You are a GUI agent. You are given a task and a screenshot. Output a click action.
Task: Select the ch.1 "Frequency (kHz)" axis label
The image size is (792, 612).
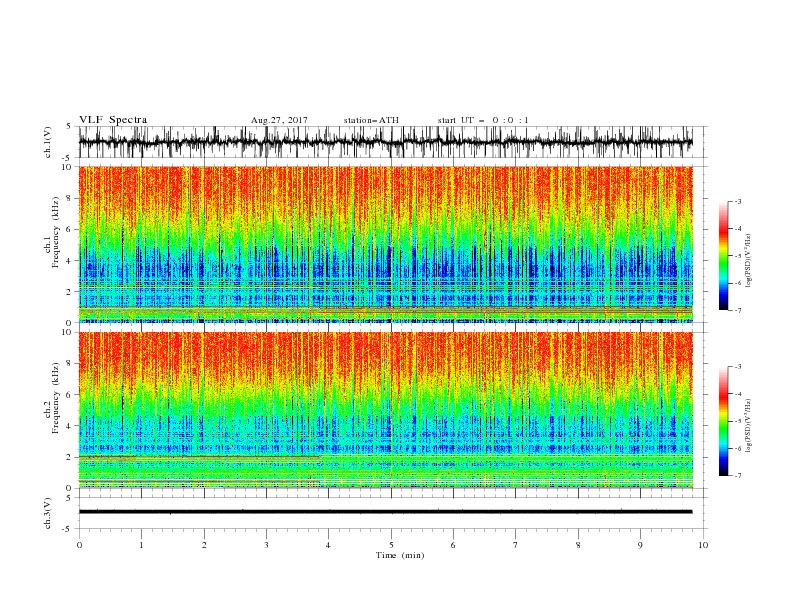[x=56, y=233]
